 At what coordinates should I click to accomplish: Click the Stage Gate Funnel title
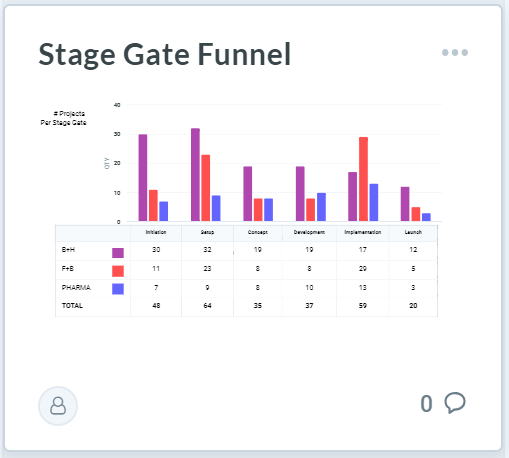(165, 54)
